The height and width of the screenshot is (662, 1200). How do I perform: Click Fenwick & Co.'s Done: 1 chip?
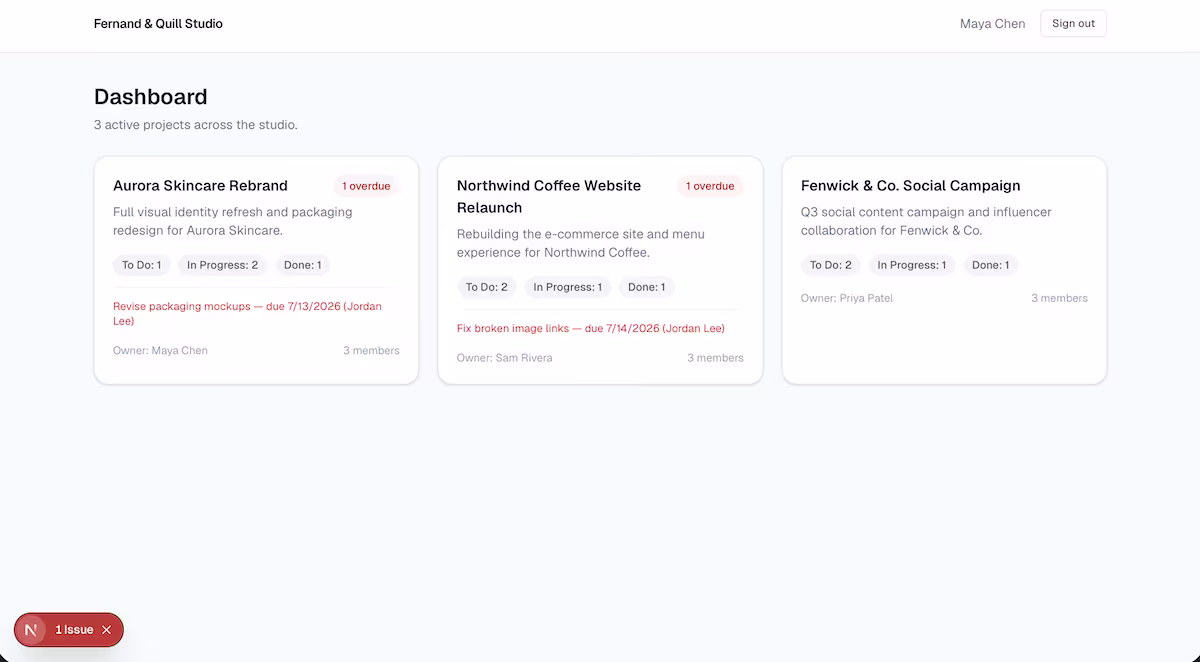[991, 265]
